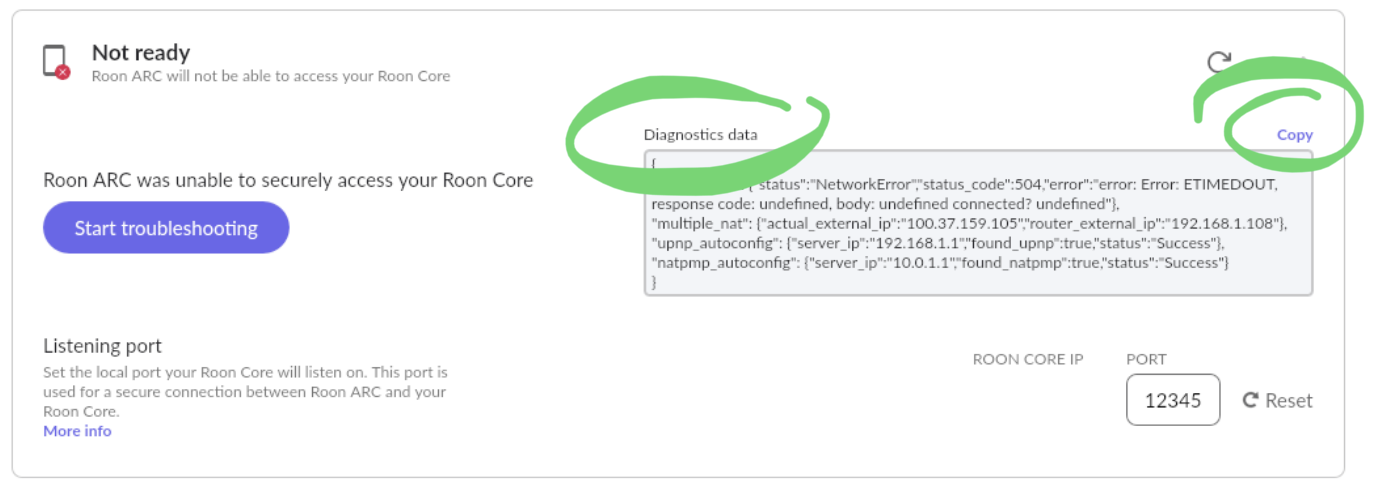The height and width of the screenshot is (498, 1382).
Task: Focus the port field showing 12345
Action: pos(1173,400)
